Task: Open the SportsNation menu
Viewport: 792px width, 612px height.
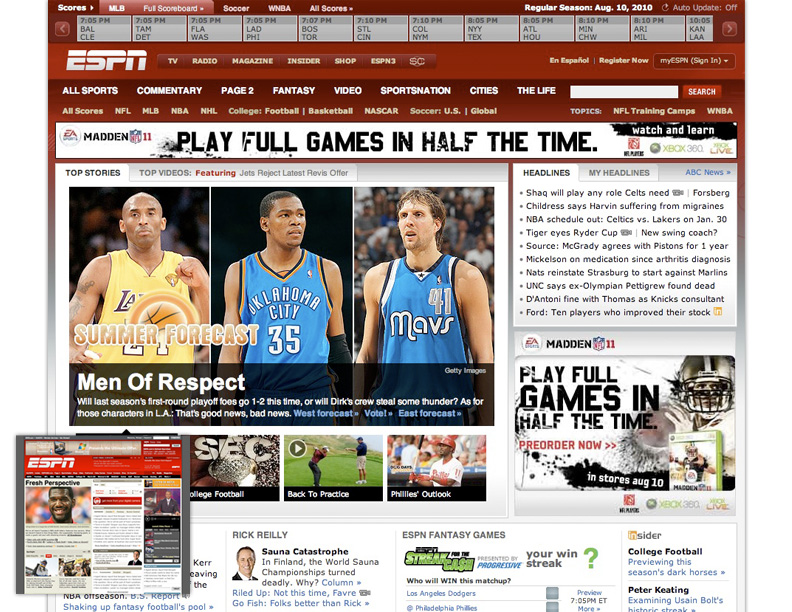Action: pos(415,90)
